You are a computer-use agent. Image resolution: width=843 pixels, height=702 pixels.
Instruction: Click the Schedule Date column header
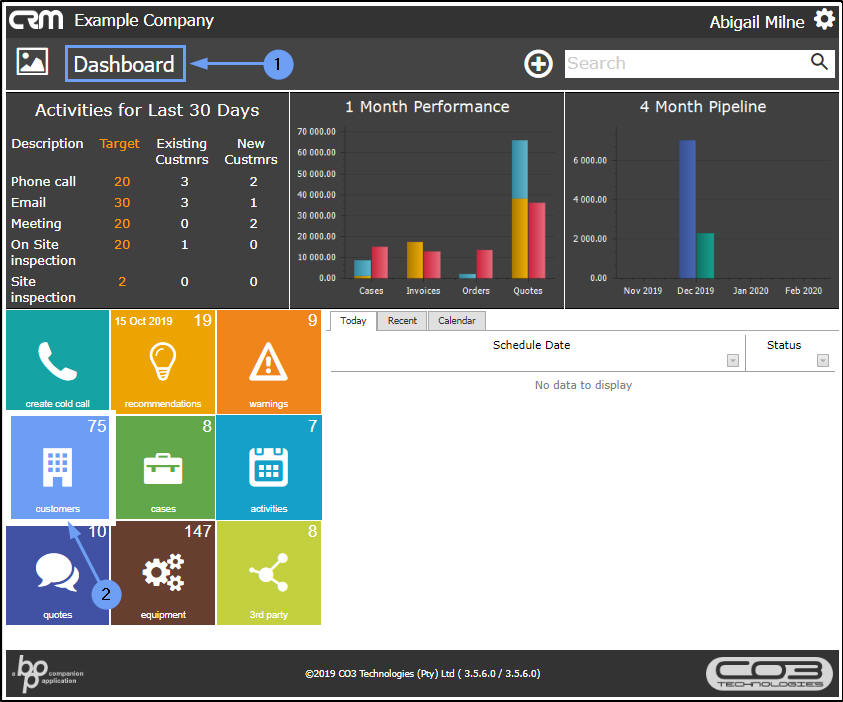click(x=531, y=345)
